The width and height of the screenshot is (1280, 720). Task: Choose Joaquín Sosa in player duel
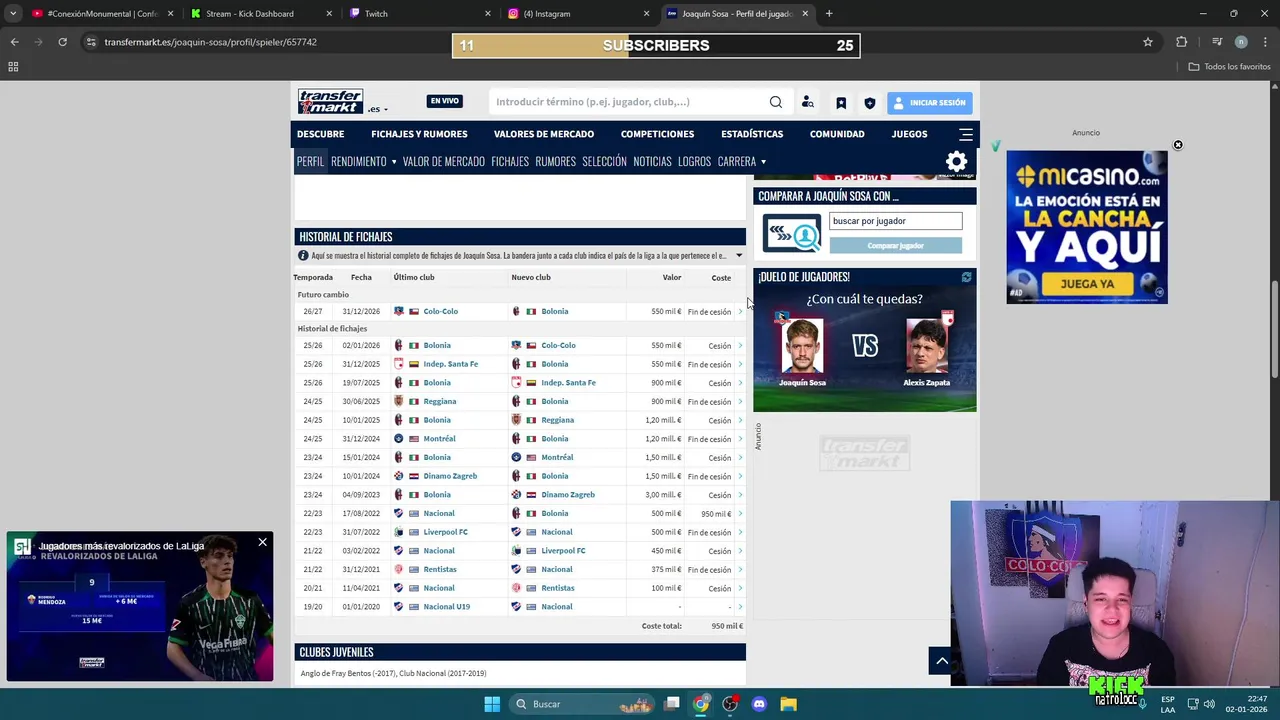tap(802, 348)
